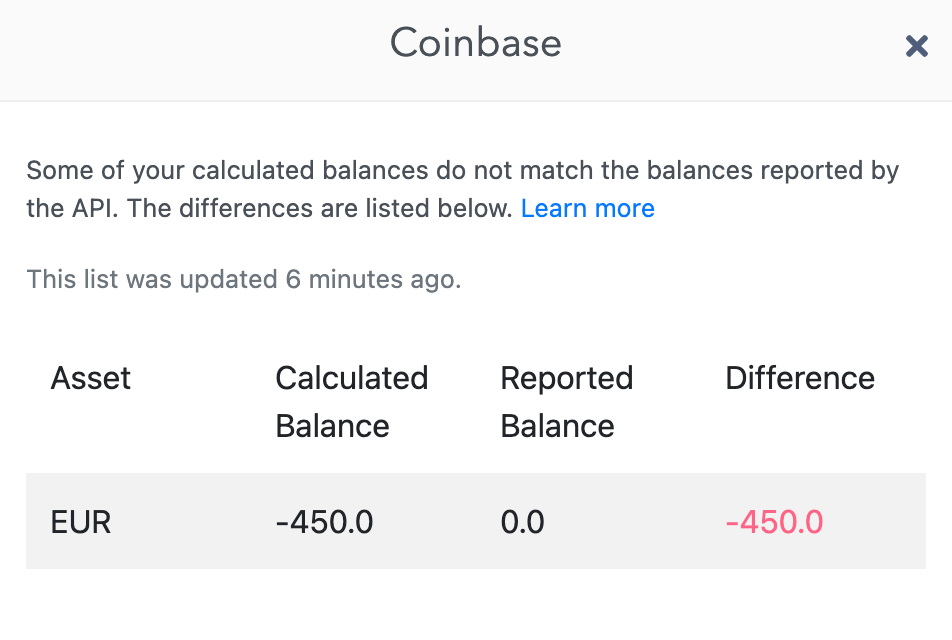Click the red -450.0 difference value
Screen dimensions: 952x640
[774, 522]
